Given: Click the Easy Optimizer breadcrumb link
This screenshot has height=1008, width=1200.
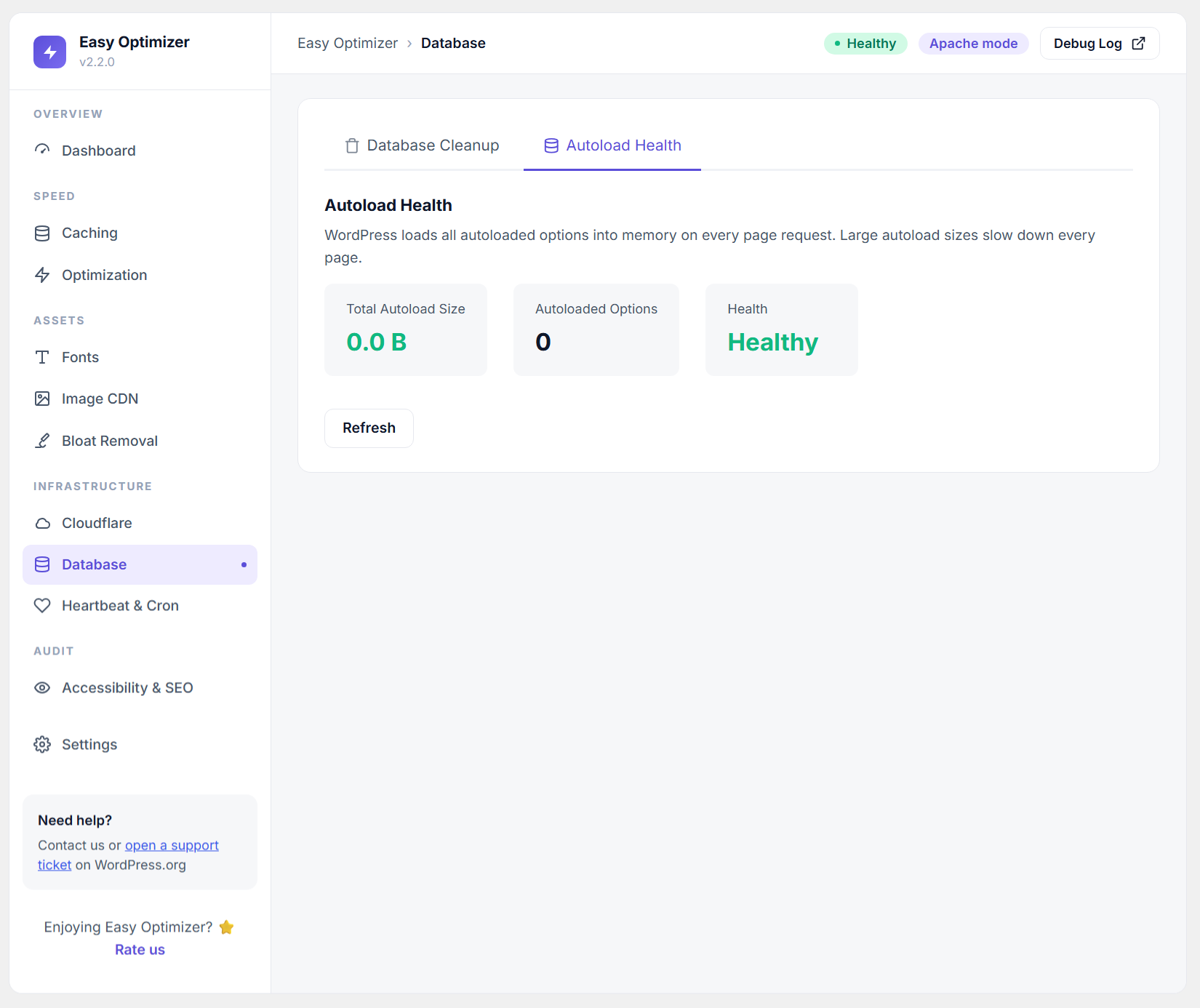Looking at the screenshot, I should point(348,43).
